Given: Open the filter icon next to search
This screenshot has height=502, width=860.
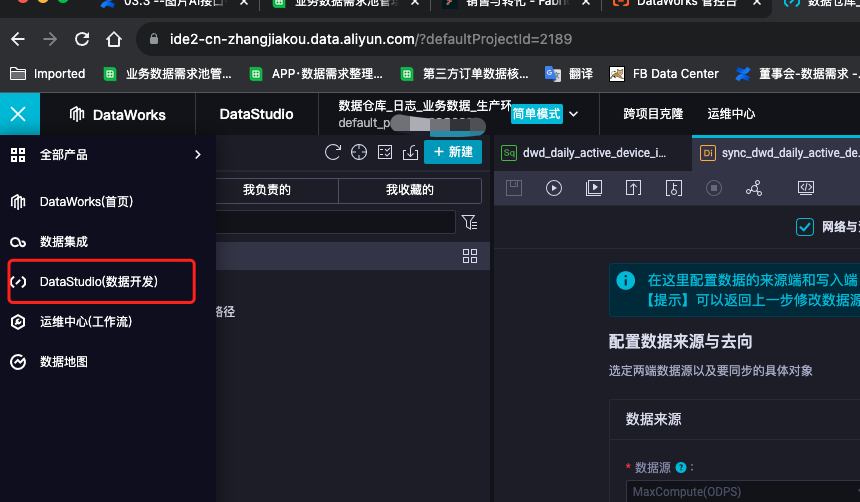Looking at the screenshot, I should (x=469, y=222).
